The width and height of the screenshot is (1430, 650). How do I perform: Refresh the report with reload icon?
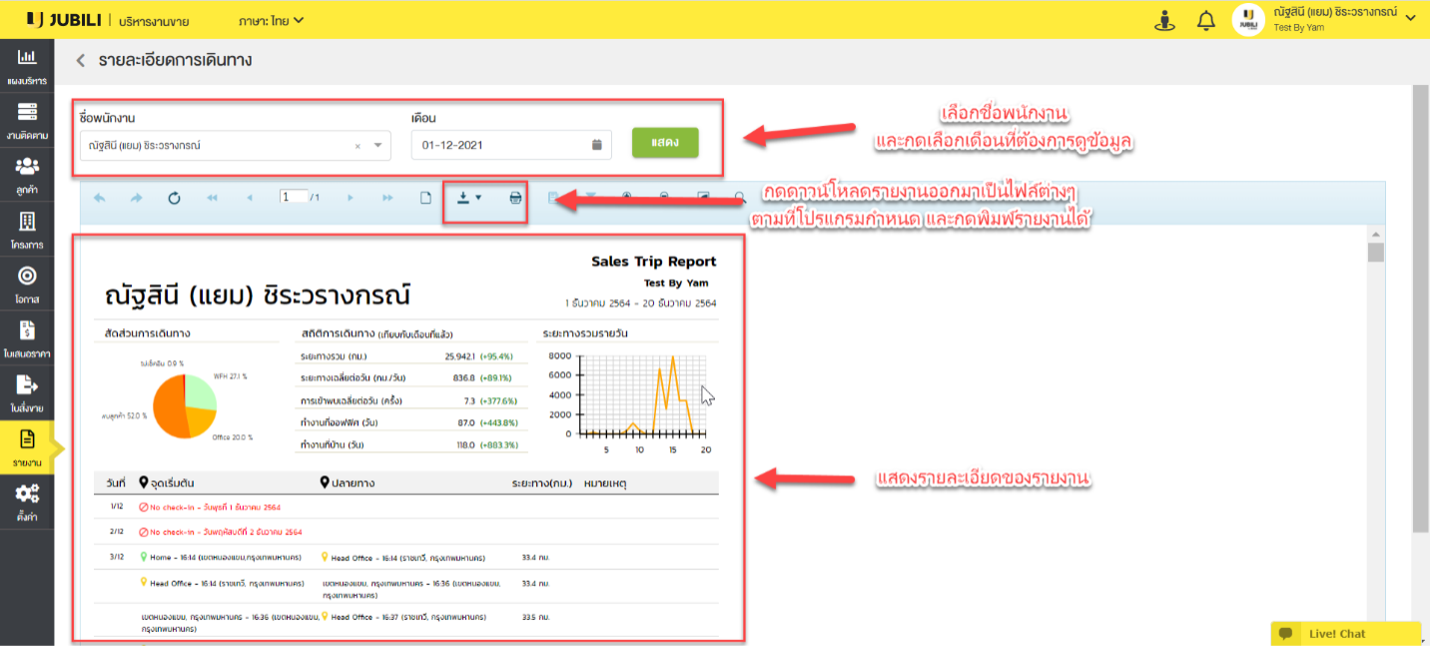tap(174, 198)
